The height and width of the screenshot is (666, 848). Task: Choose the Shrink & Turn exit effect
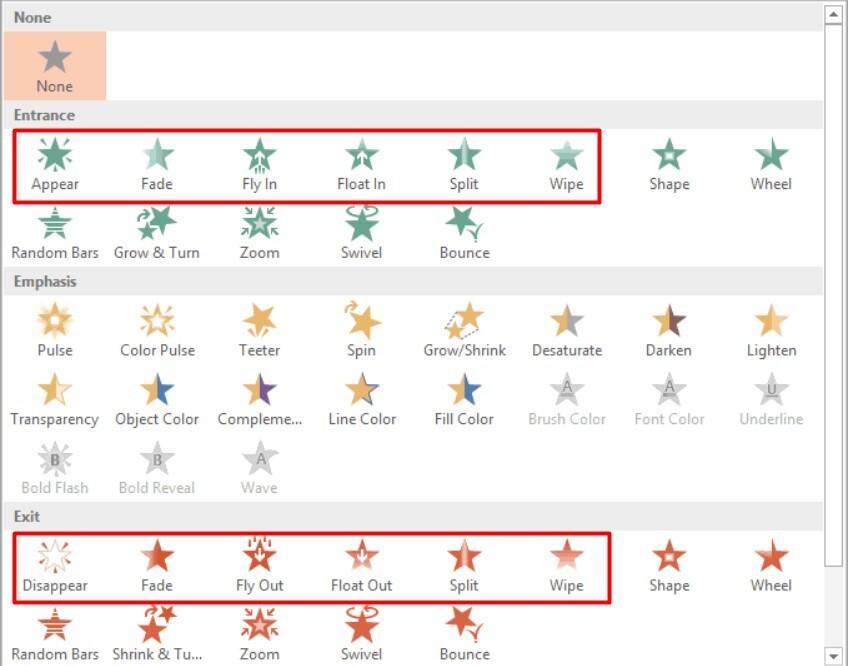157,628
